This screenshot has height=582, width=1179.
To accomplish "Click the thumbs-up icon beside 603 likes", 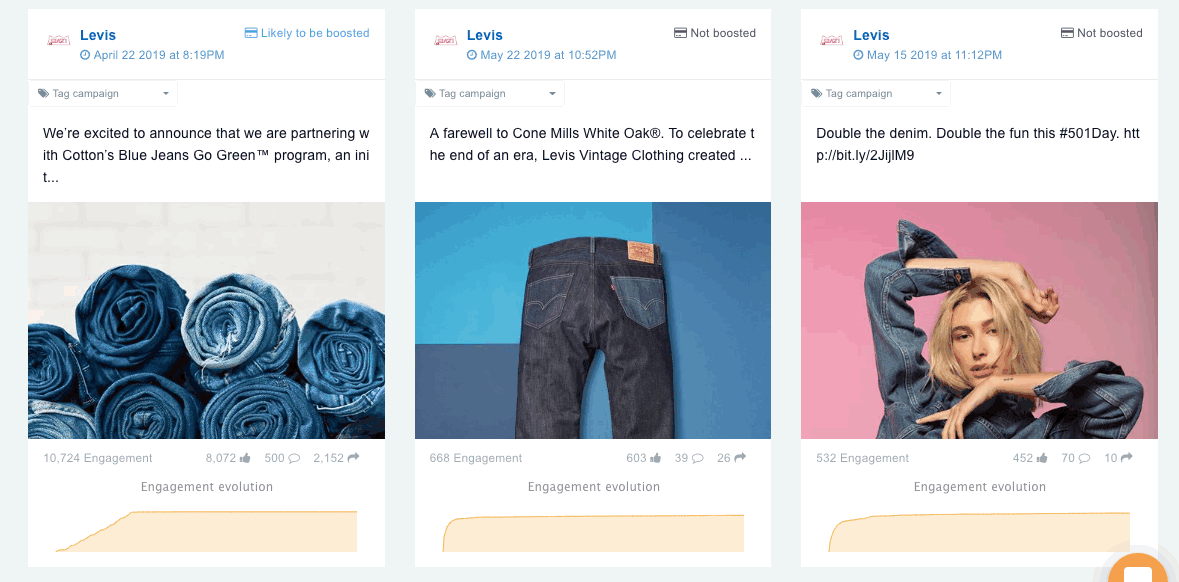I will point(656,458).
